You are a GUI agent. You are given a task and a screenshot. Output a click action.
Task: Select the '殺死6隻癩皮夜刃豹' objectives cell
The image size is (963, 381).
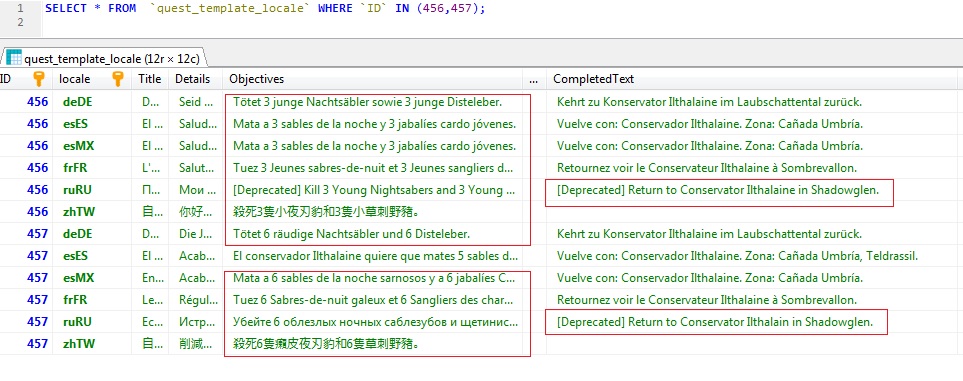(372, 344)
